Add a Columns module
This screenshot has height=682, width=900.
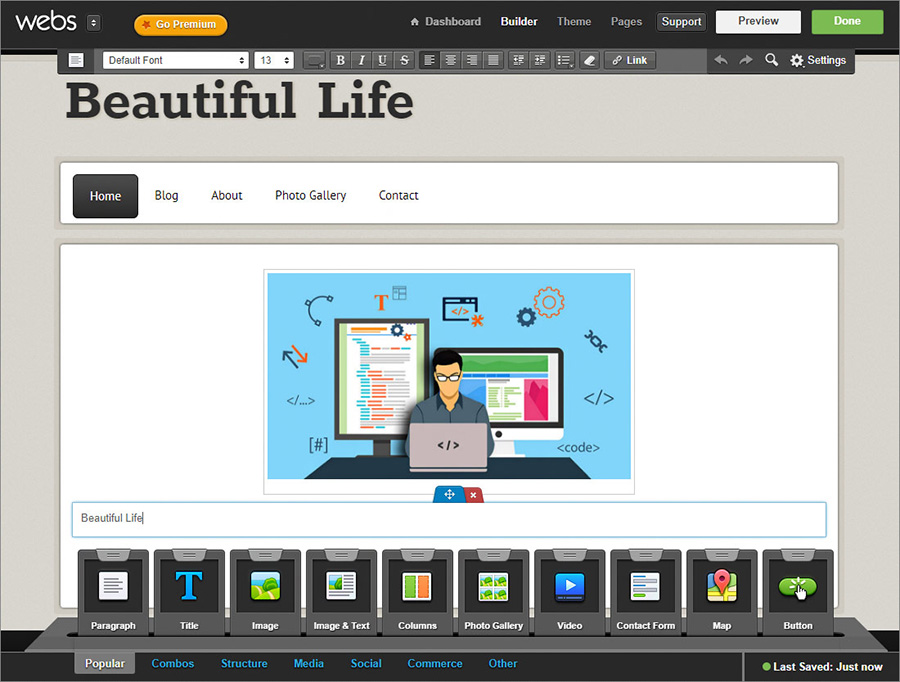(x=417, y=592)
